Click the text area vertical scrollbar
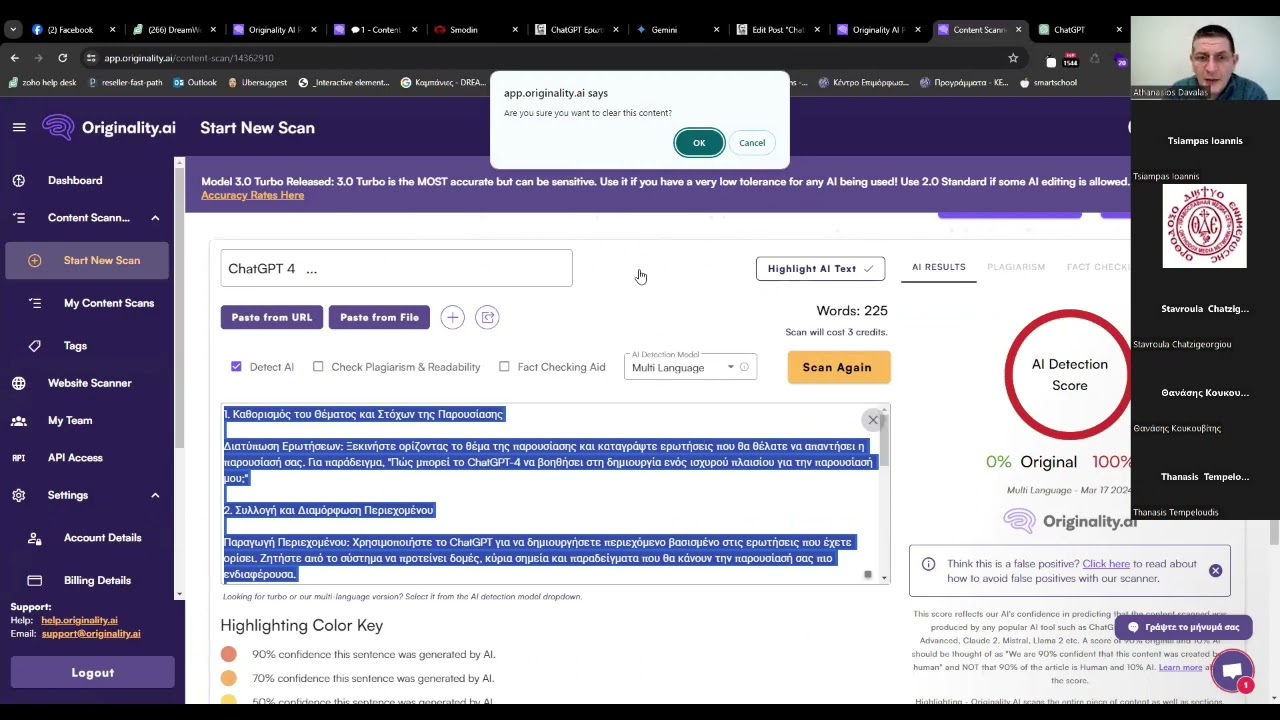The width and height of the screenshot is (1280, 720). click(884, 494)
